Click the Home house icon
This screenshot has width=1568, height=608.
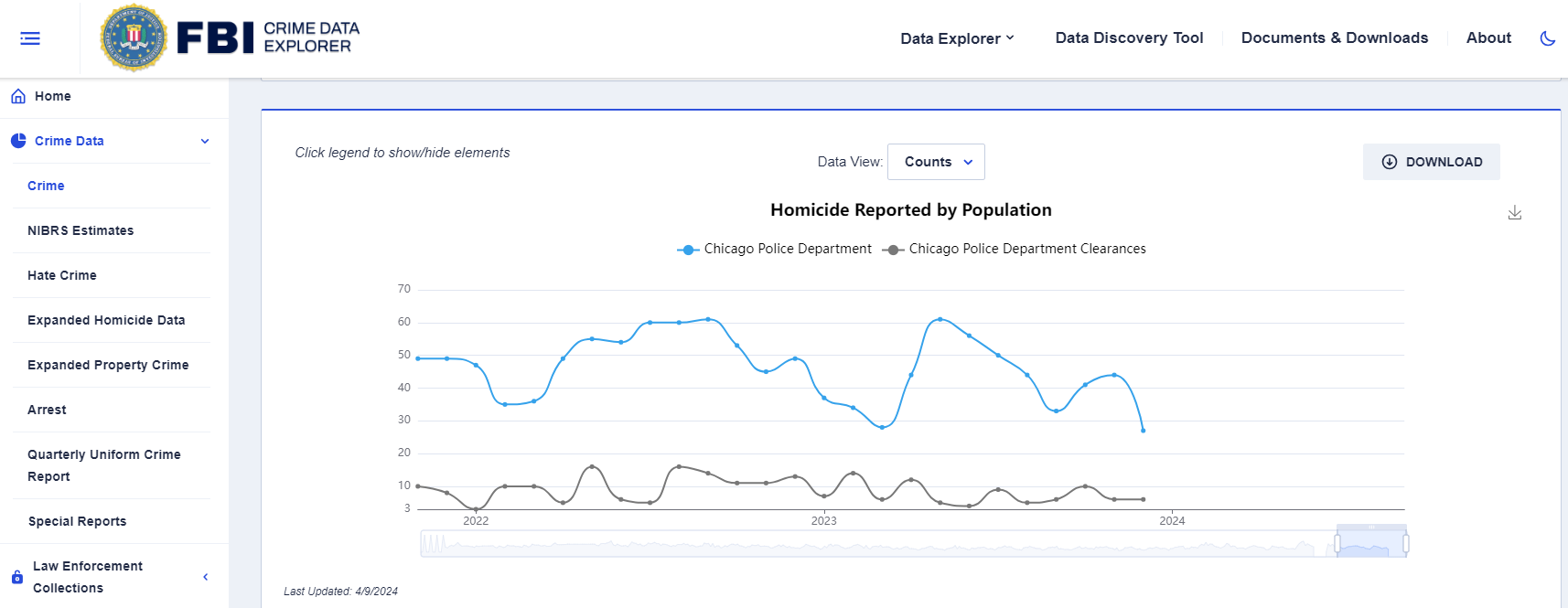click(x=18, y=96)
